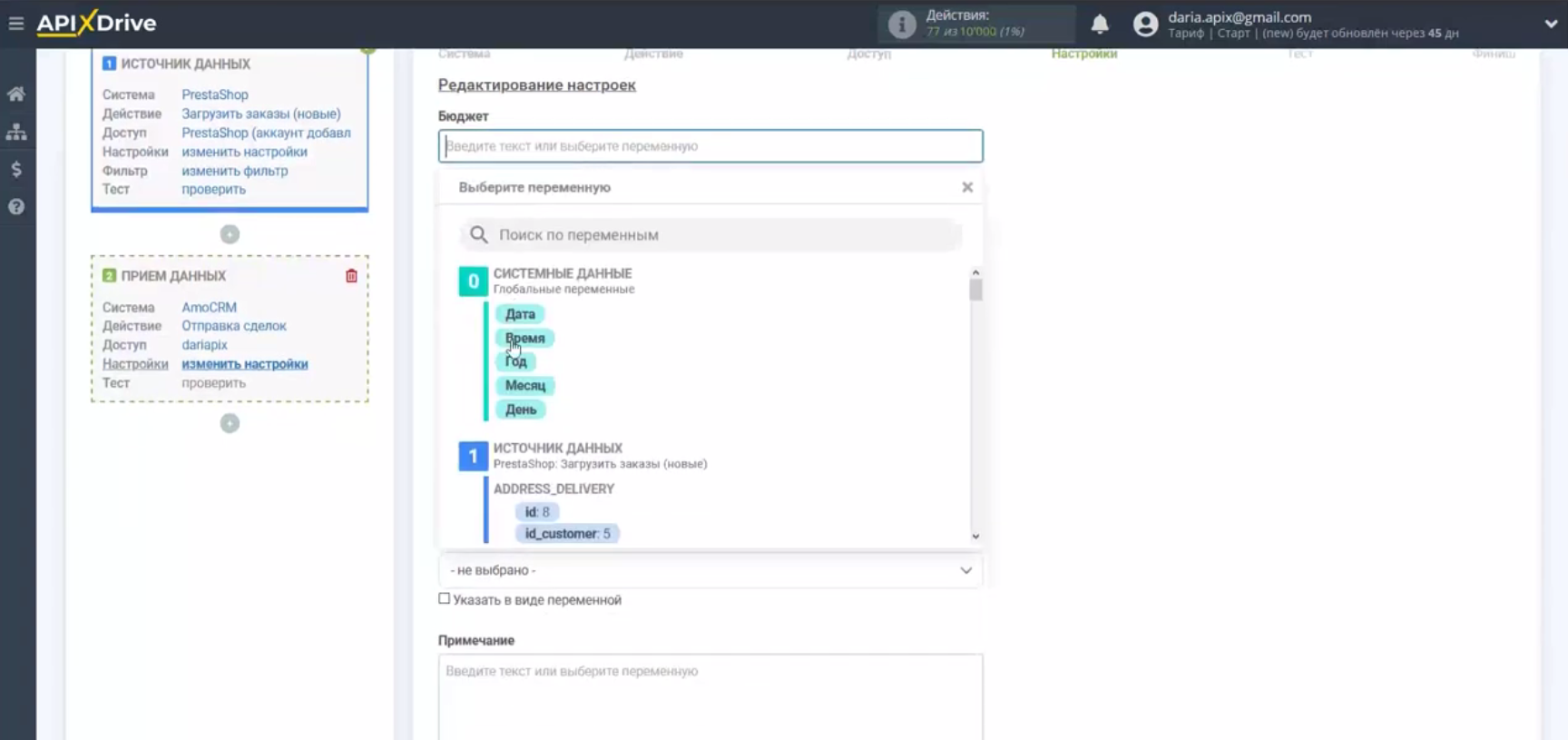This screenshot has height=740, width=1568.
Task: Switch to the Тест step tab
Action: click(x=1299, y=54)
